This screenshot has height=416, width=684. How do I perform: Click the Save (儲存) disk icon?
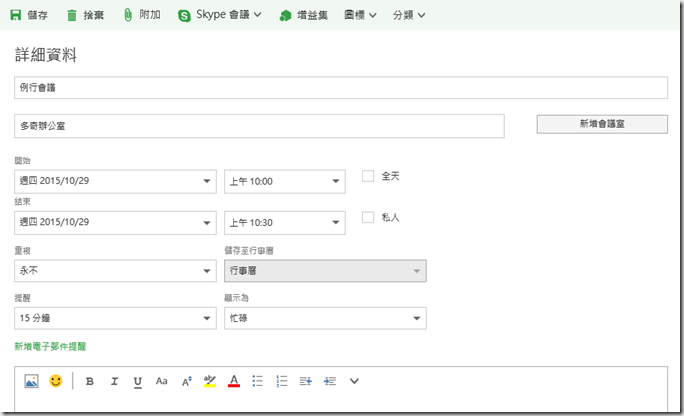(x=16, y=15)
